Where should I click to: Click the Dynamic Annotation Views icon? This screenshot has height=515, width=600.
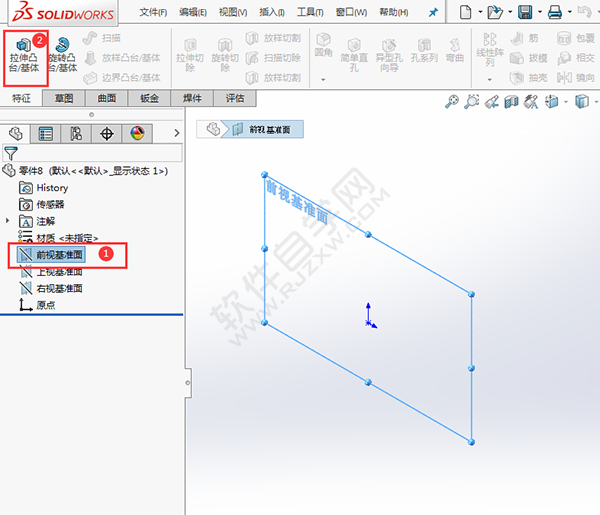[x=531, y=102]
